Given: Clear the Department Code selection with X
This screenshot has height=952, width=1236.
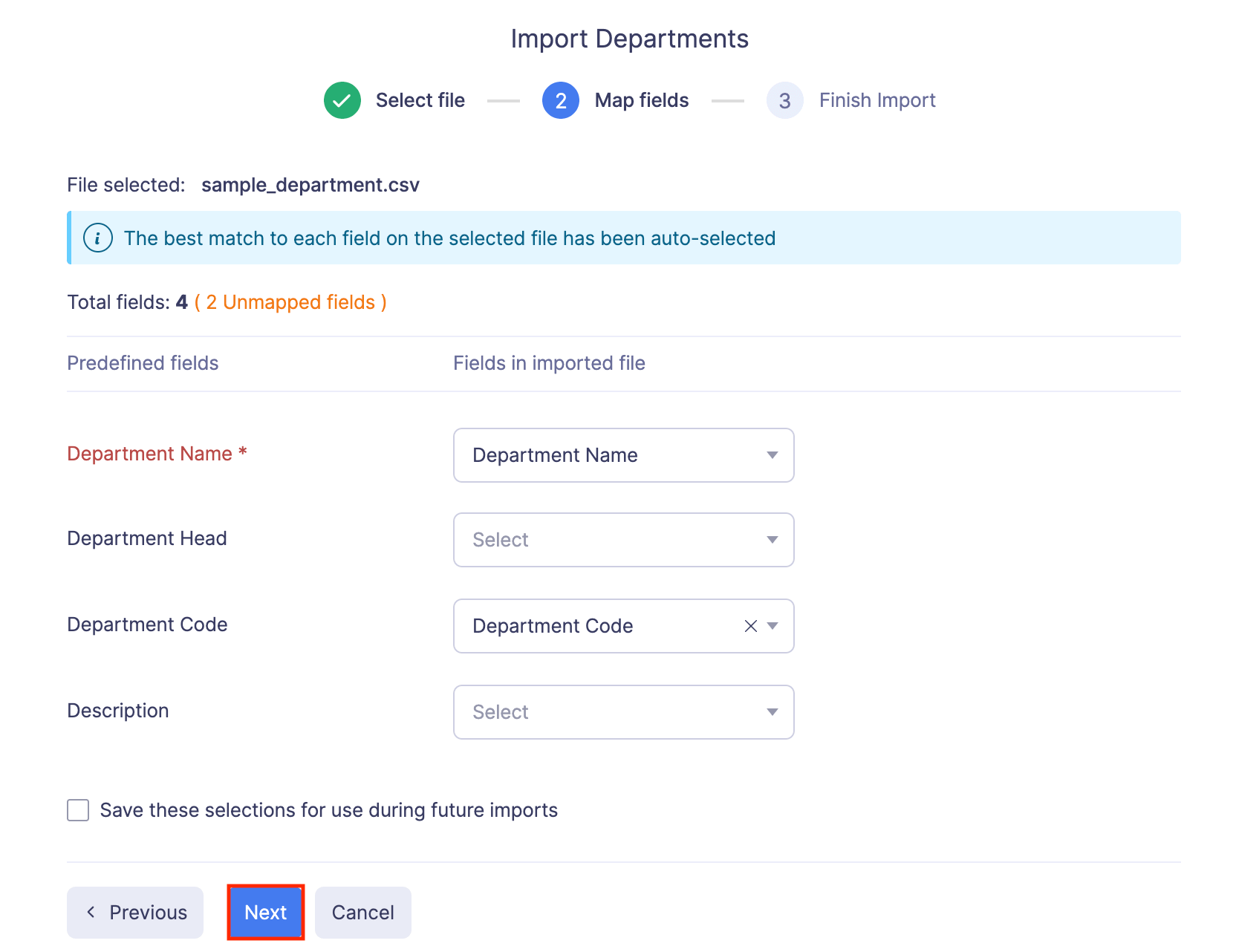Looking at the screenshot, I should [x=750, y=626].
